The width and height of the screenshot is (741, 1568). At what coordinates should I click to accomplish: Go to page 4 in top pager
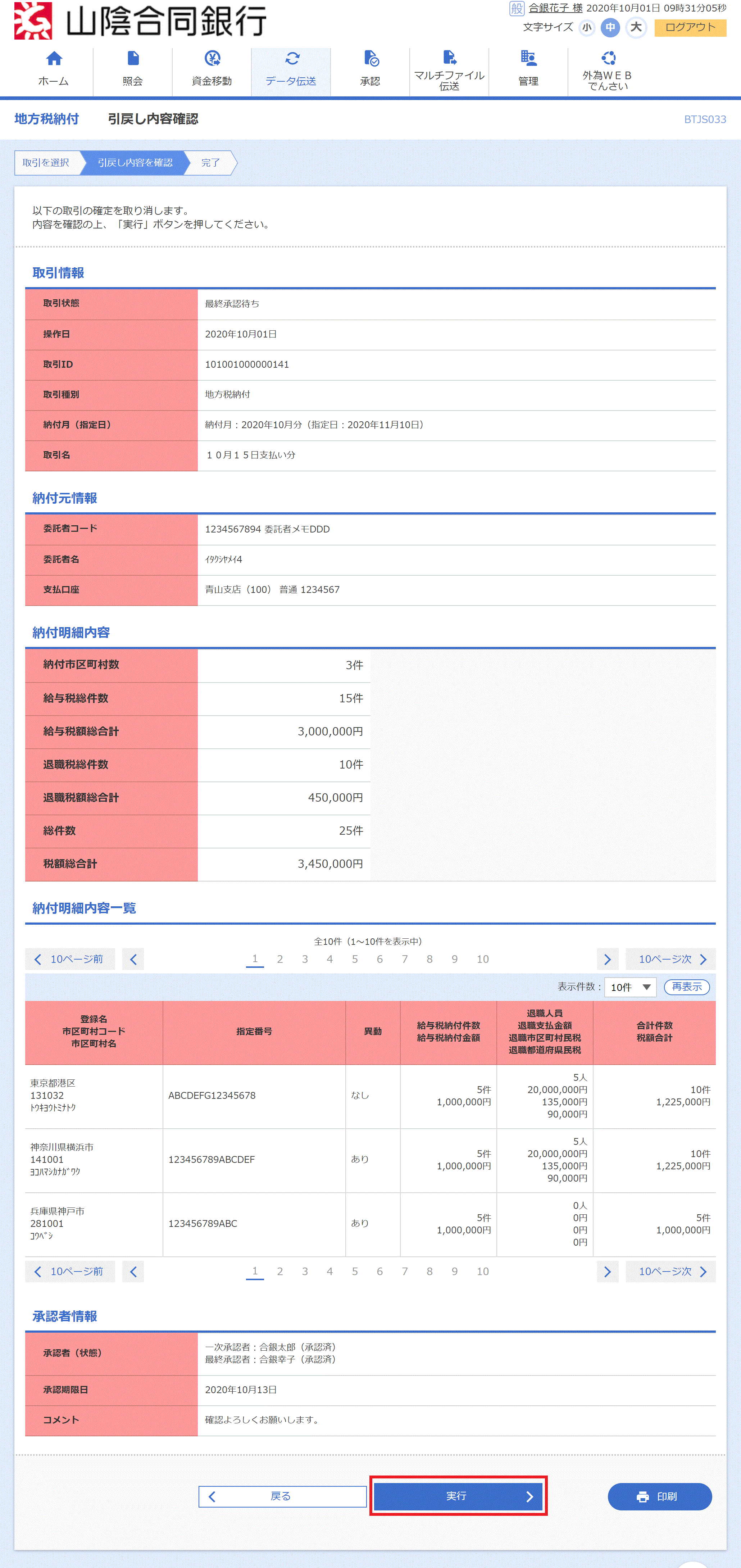(330, 959)
